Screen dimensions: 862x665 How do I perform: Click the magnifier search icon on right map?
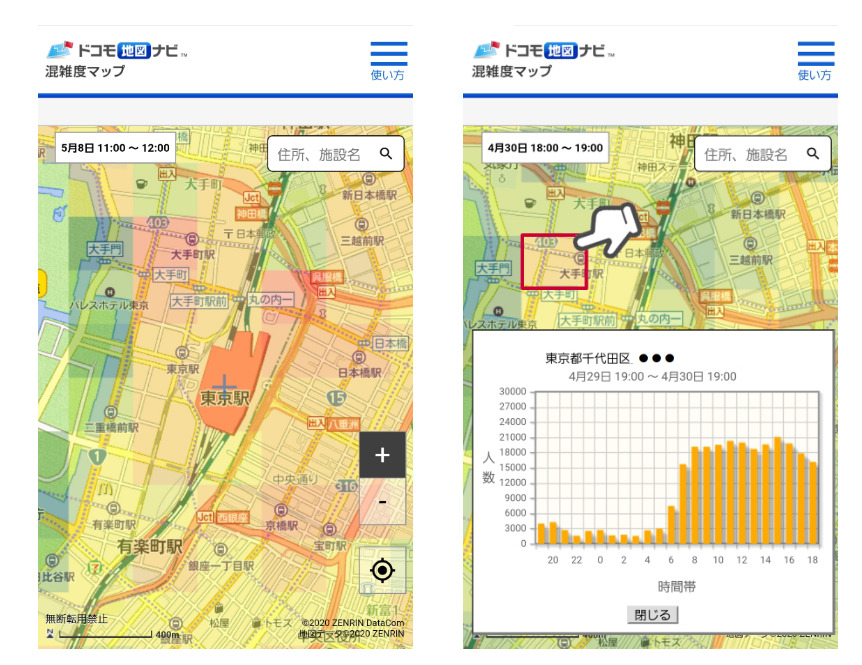pyautogui.click(x=813, y=154)
